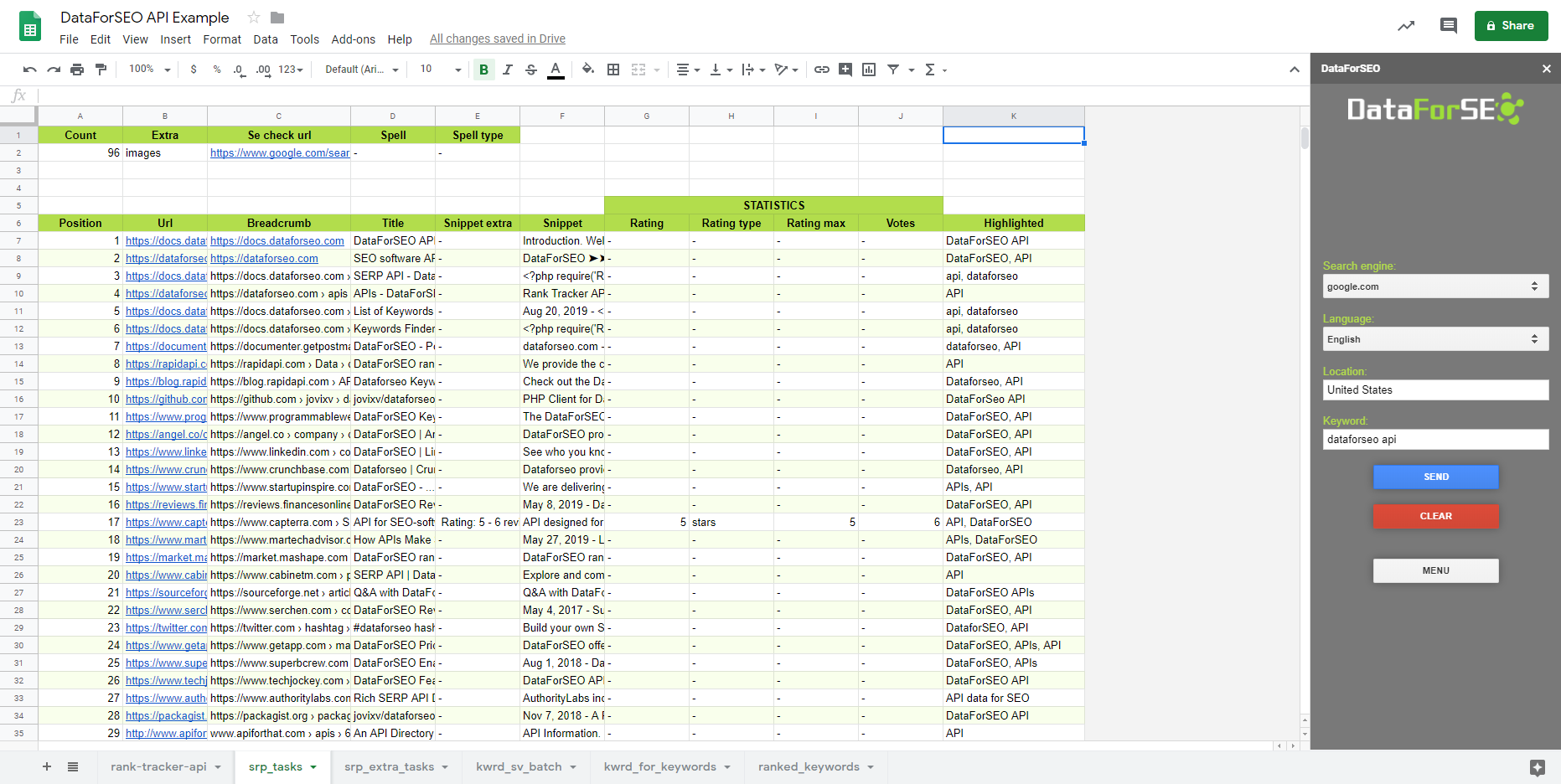Screen dimensions: 1561x784
Task: Open the Search engine google.com dropdown
Action: click(1435, 286)
